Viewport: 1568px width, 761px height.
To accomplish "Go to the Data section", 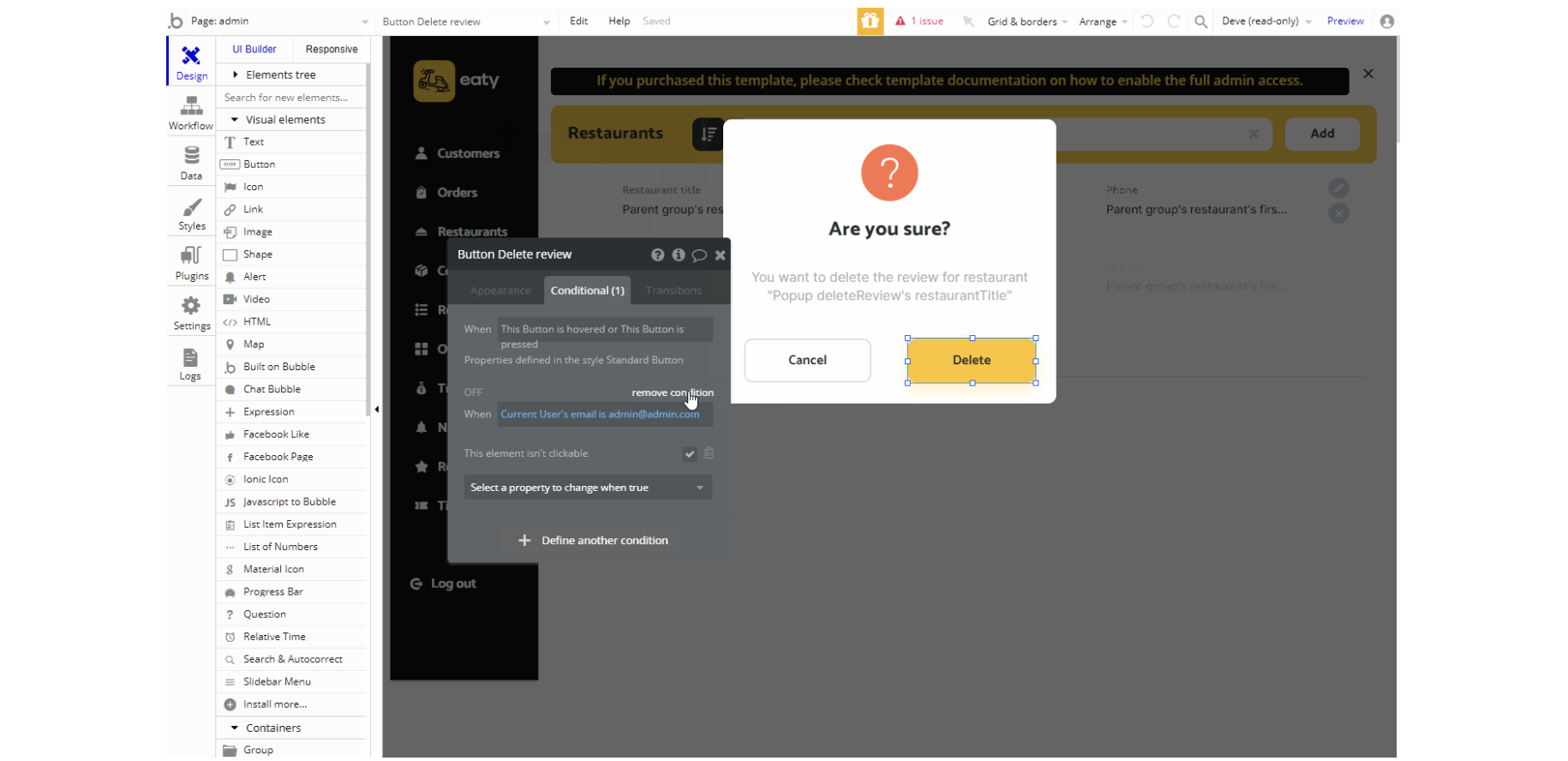I will point(191,162).
